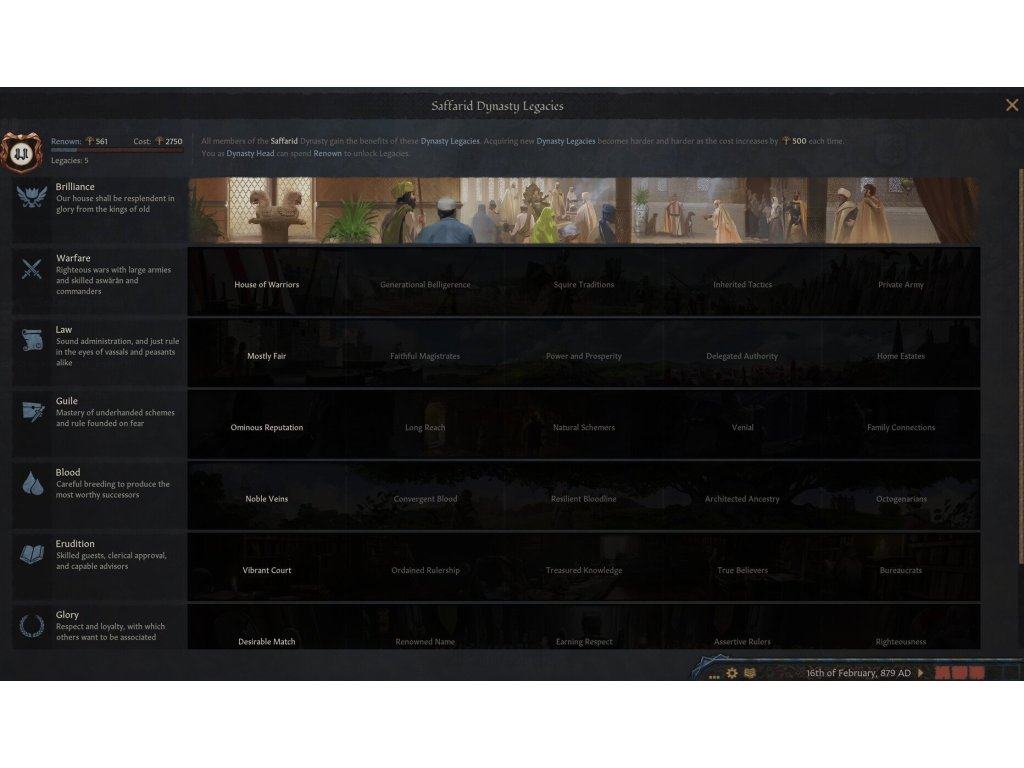Click the vertical scrollbar on the right edge
1024x768 pixels.
tap(1021, 366)
